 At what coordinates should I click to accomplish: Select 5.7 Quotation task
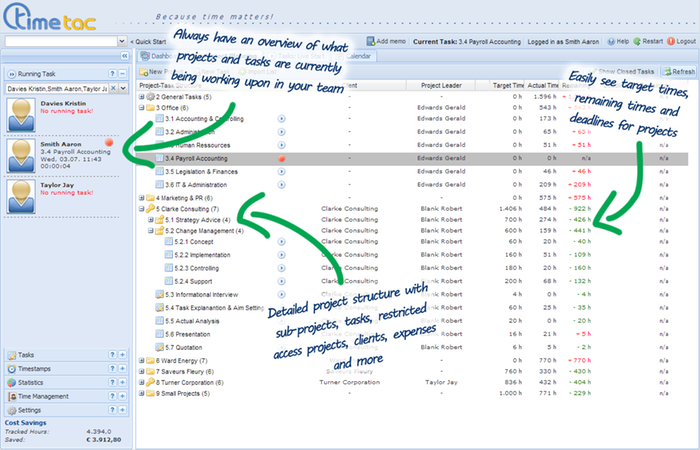[183, 347]
